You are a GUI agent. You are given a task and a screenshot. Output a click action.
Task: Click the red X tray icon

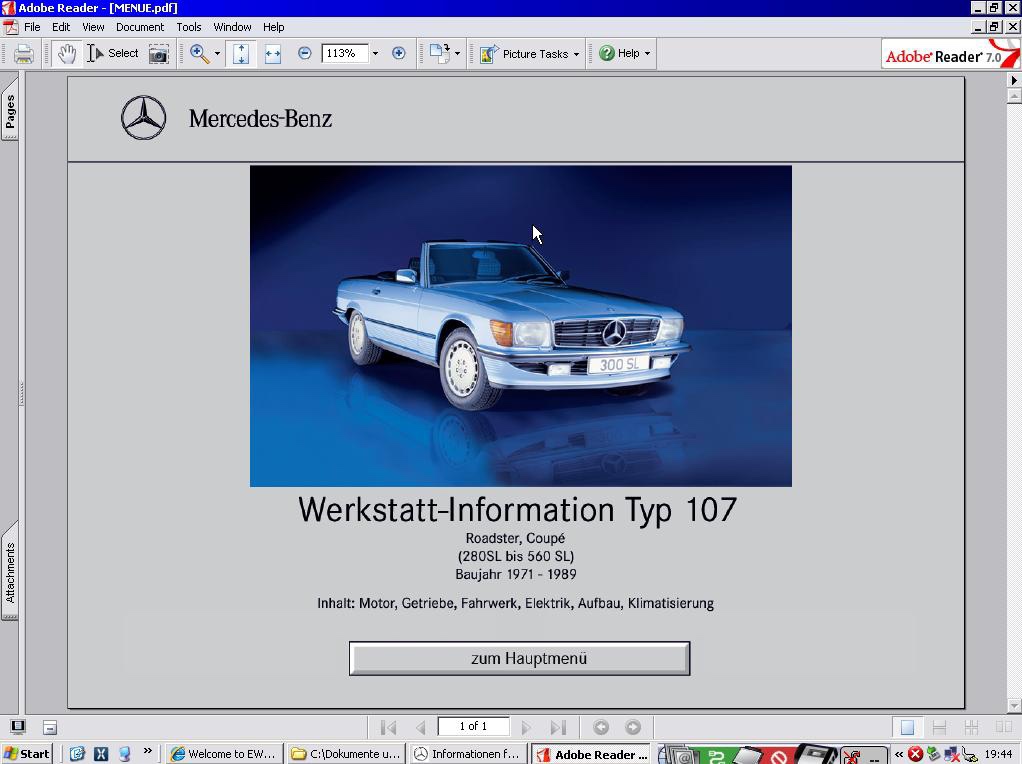click(915, 754)
